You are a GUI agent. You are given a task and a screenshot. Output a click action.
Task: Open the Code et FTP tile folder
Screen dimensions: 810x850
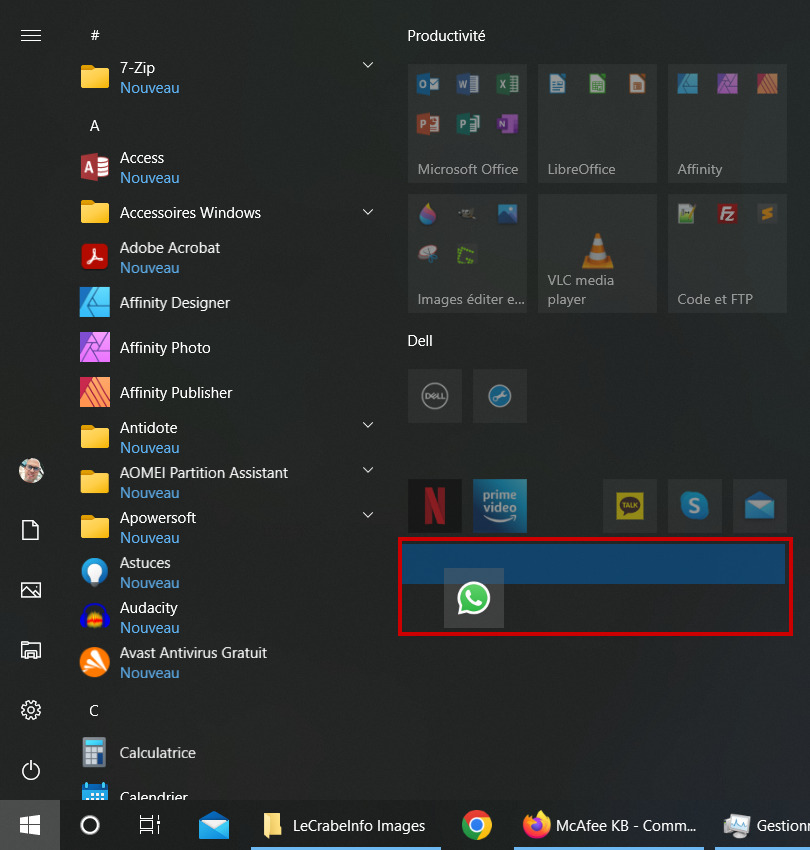[728, 254]
